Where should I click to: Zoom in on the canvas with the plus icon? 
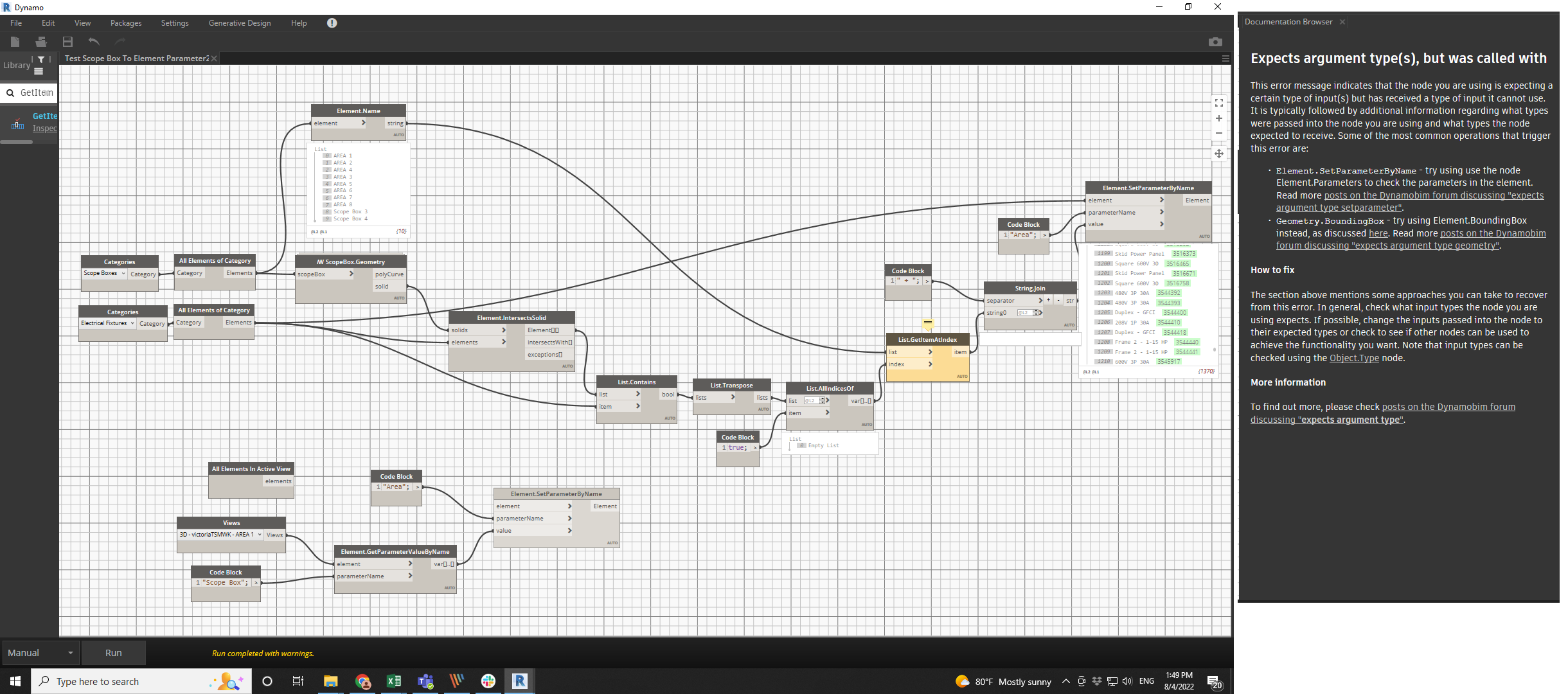click(1218, 118)
